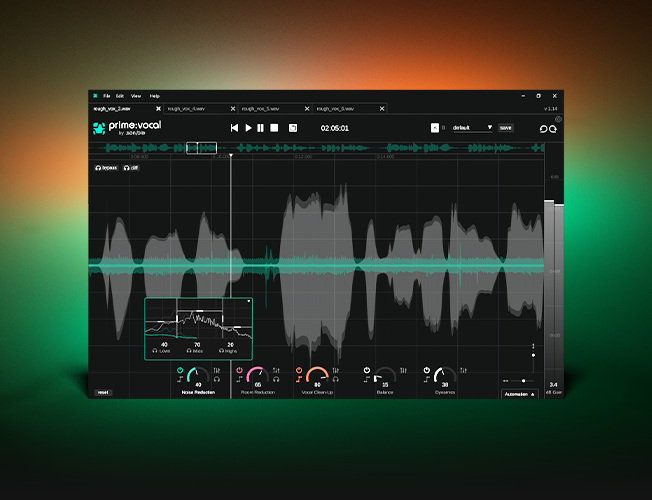Click Balance automation curve icon
652x500 pixels.
(x=367, y=379)
